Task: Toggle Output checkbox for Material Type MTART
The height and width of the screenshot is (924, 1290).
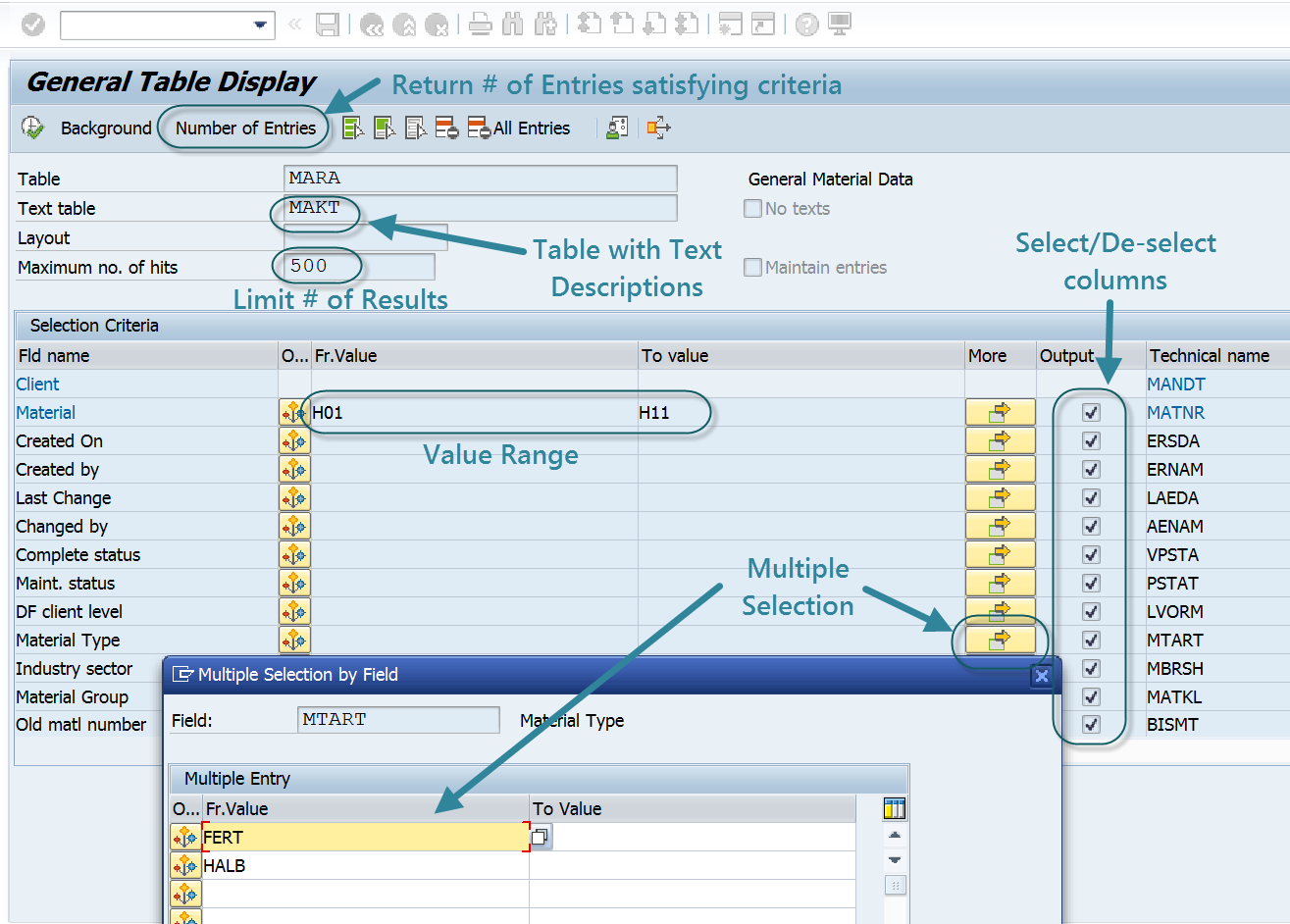Action: (1091, 641)
